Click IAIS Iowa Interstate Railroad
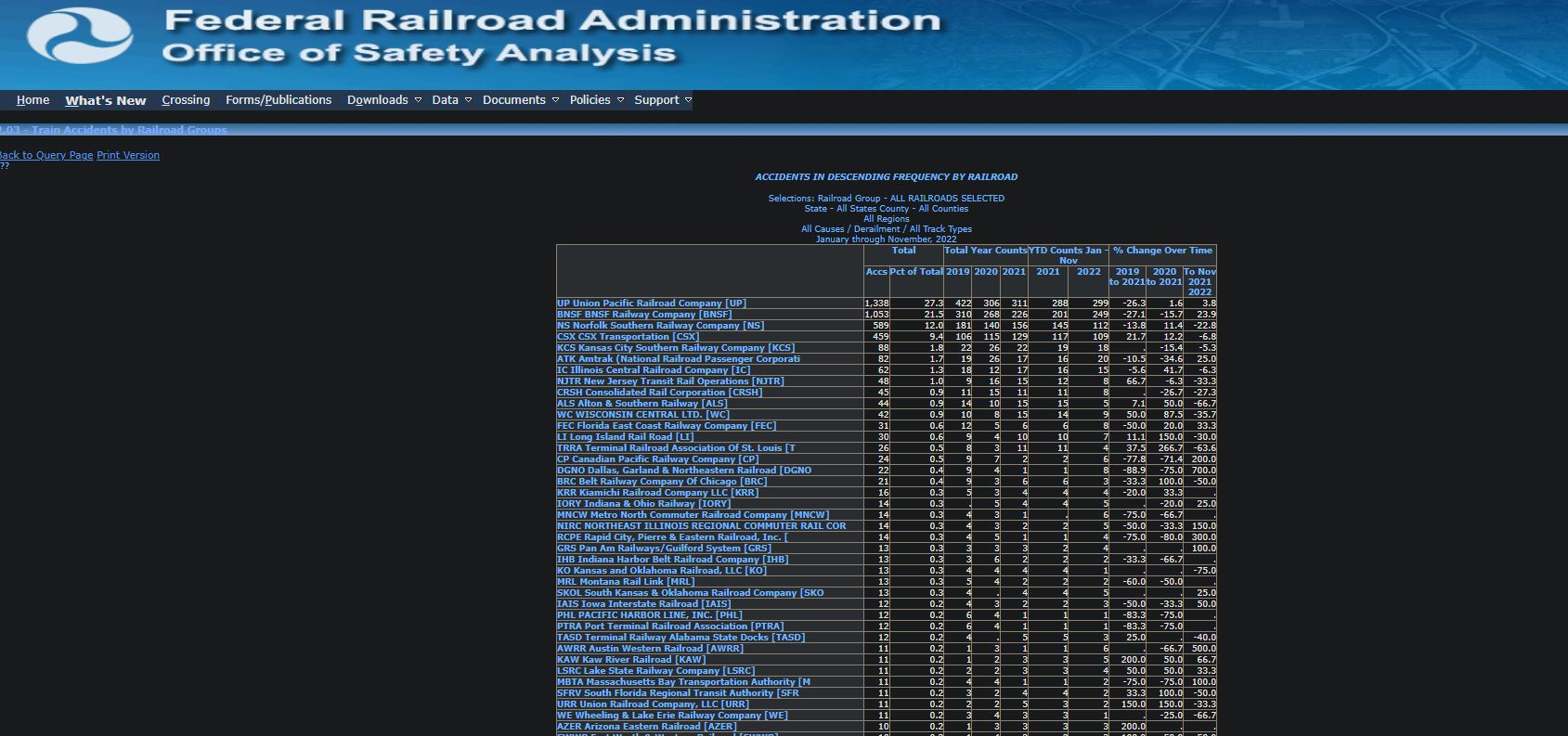1568x736 pixels. coord(644,604)
